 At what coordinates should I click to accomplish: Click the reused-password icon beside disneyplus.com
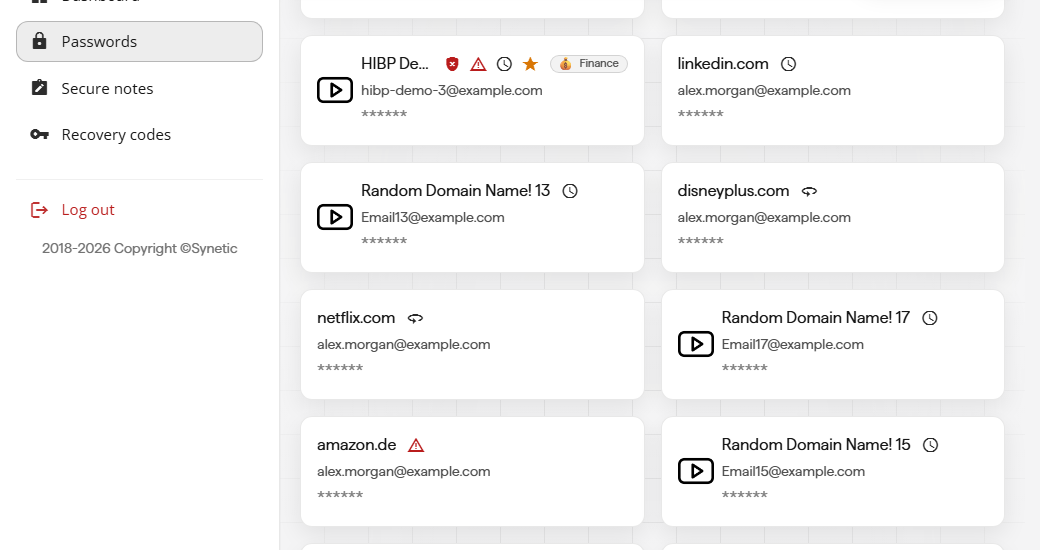tap(809, 191)
